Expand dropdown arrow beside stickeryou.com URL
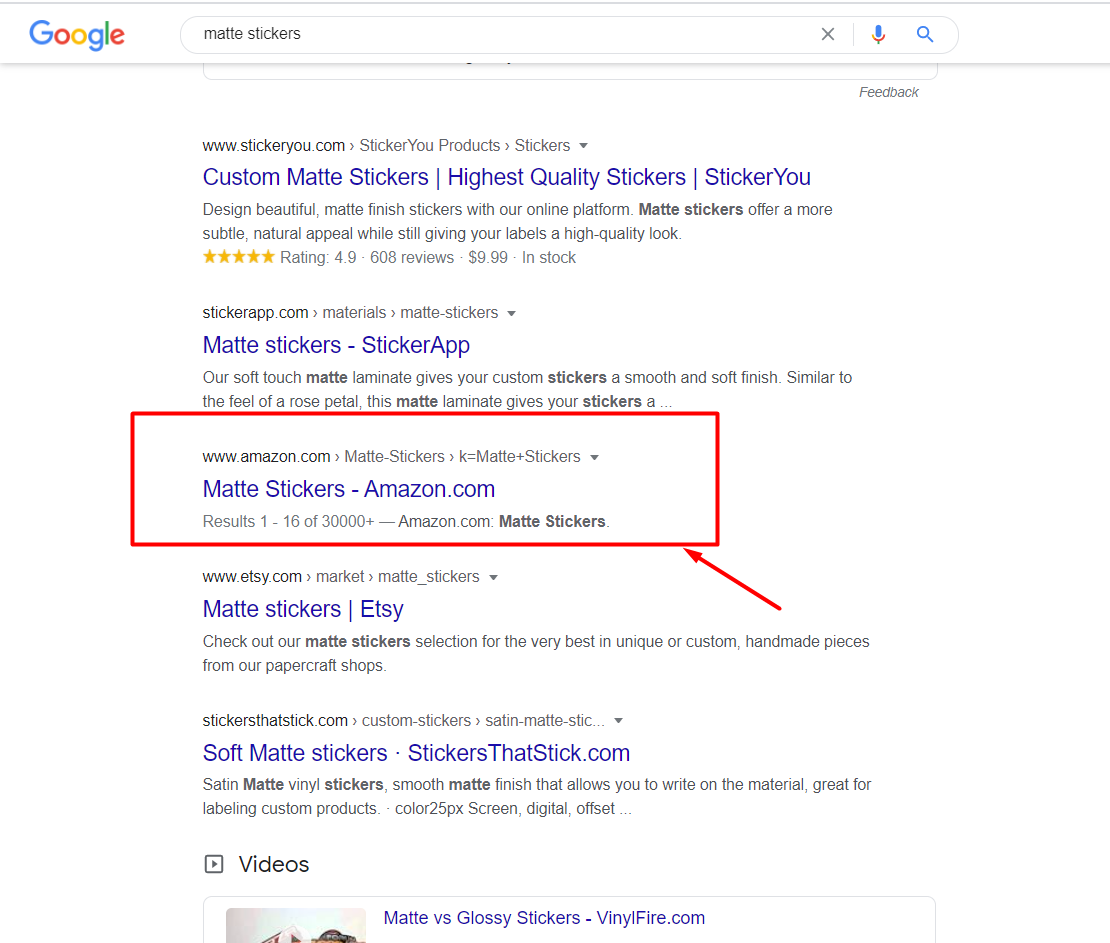 point(583,146)
